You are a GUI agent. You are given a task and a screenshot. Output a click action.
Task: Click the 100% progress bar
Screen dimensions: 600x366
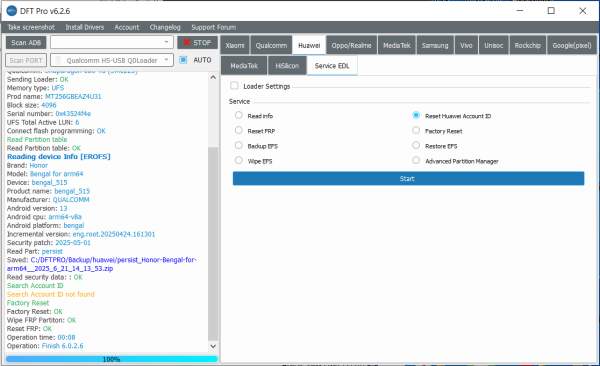[x=112, y=359]
